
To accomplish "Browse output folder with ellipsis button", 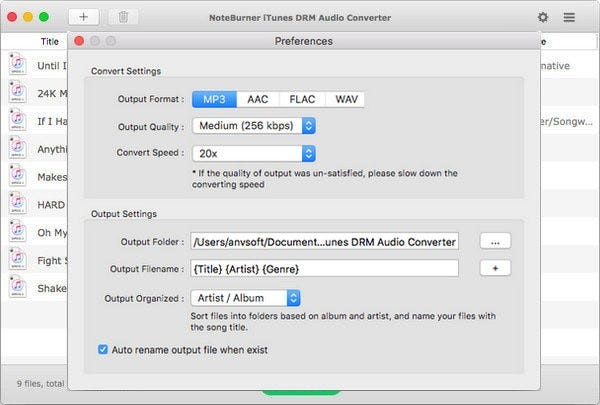I will (495, 242).
